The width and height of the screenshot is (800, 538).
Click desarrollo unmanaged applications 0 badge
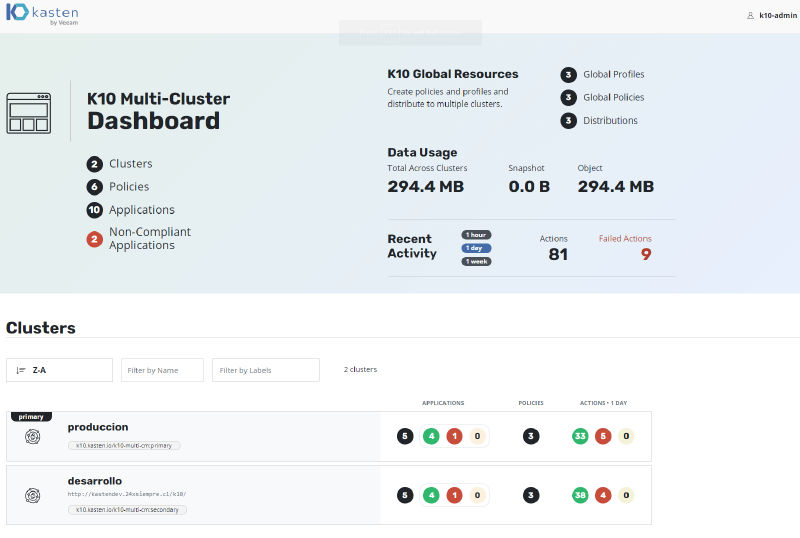coord(478,495)
